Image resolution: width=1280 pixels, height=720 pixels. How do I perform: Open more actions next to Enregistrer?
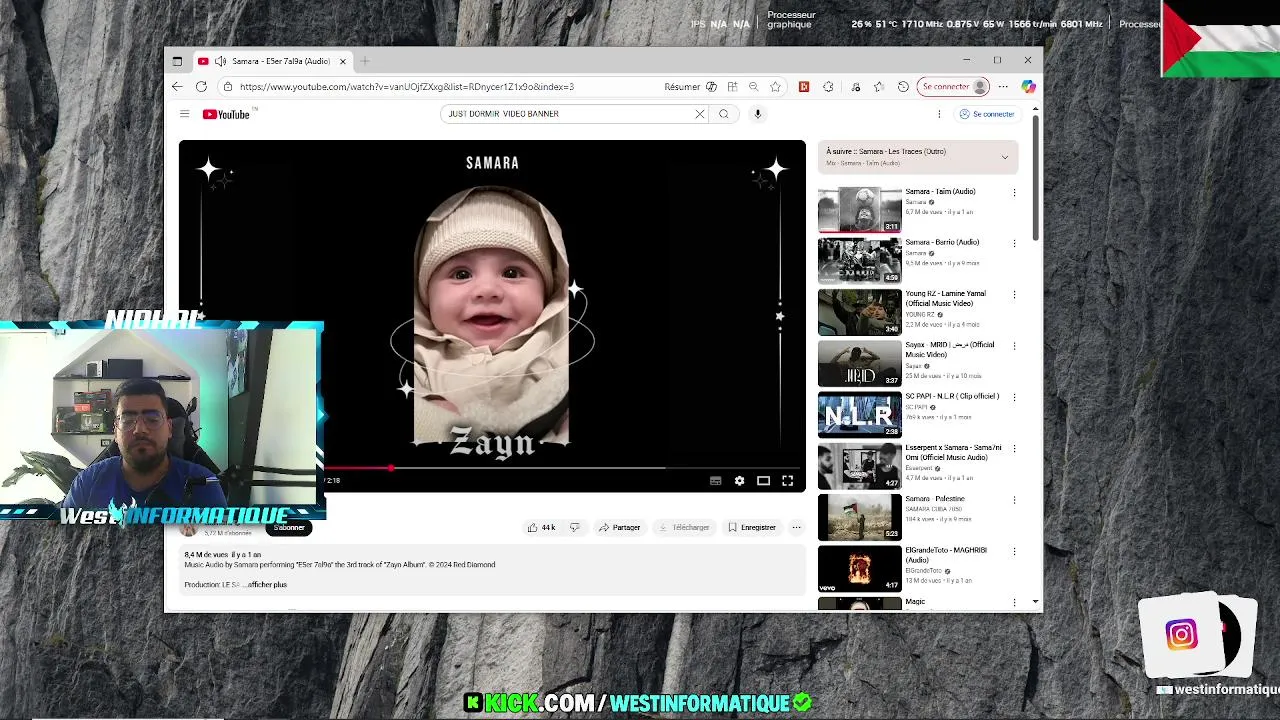pyautogui.click(x=796, y=527)
